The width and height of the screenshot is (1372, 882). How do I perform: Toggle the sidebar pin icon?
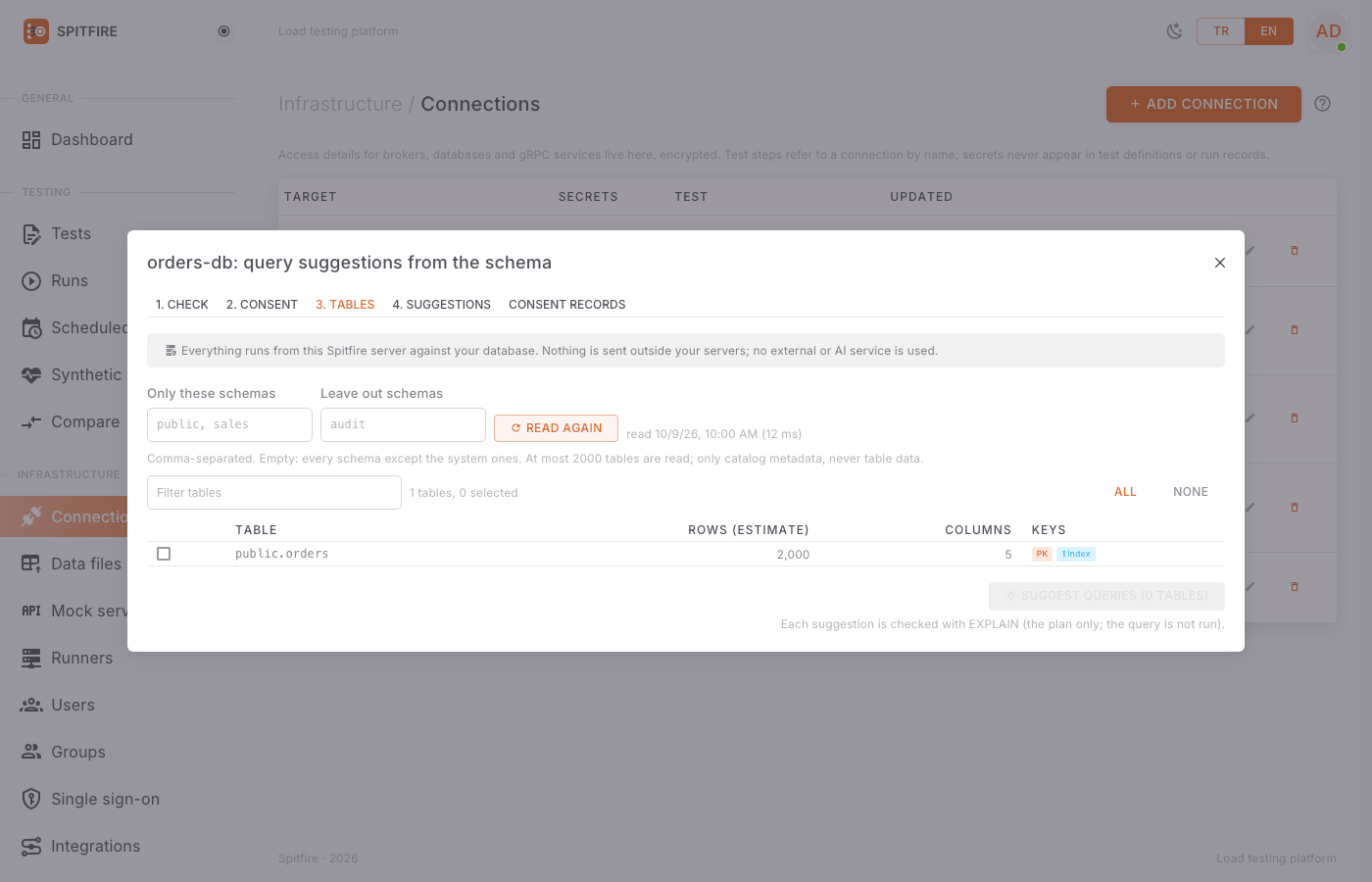tap(223, 31)
